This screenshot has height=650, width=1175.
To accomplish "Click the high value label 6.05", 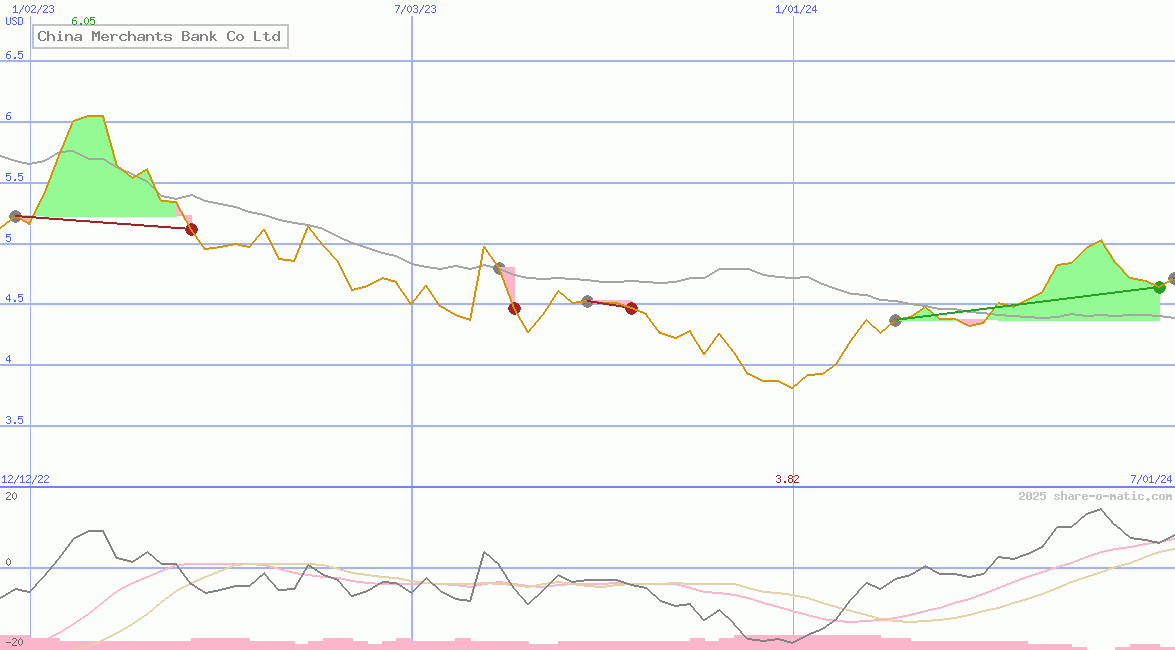I will pos(85,19).
